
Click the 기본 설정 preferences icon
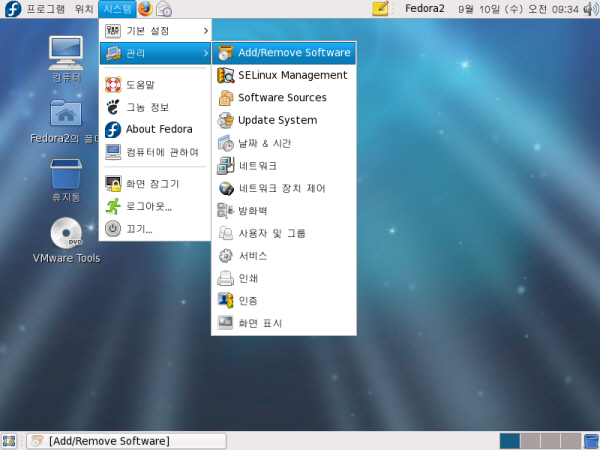click(x=113, y=31)
